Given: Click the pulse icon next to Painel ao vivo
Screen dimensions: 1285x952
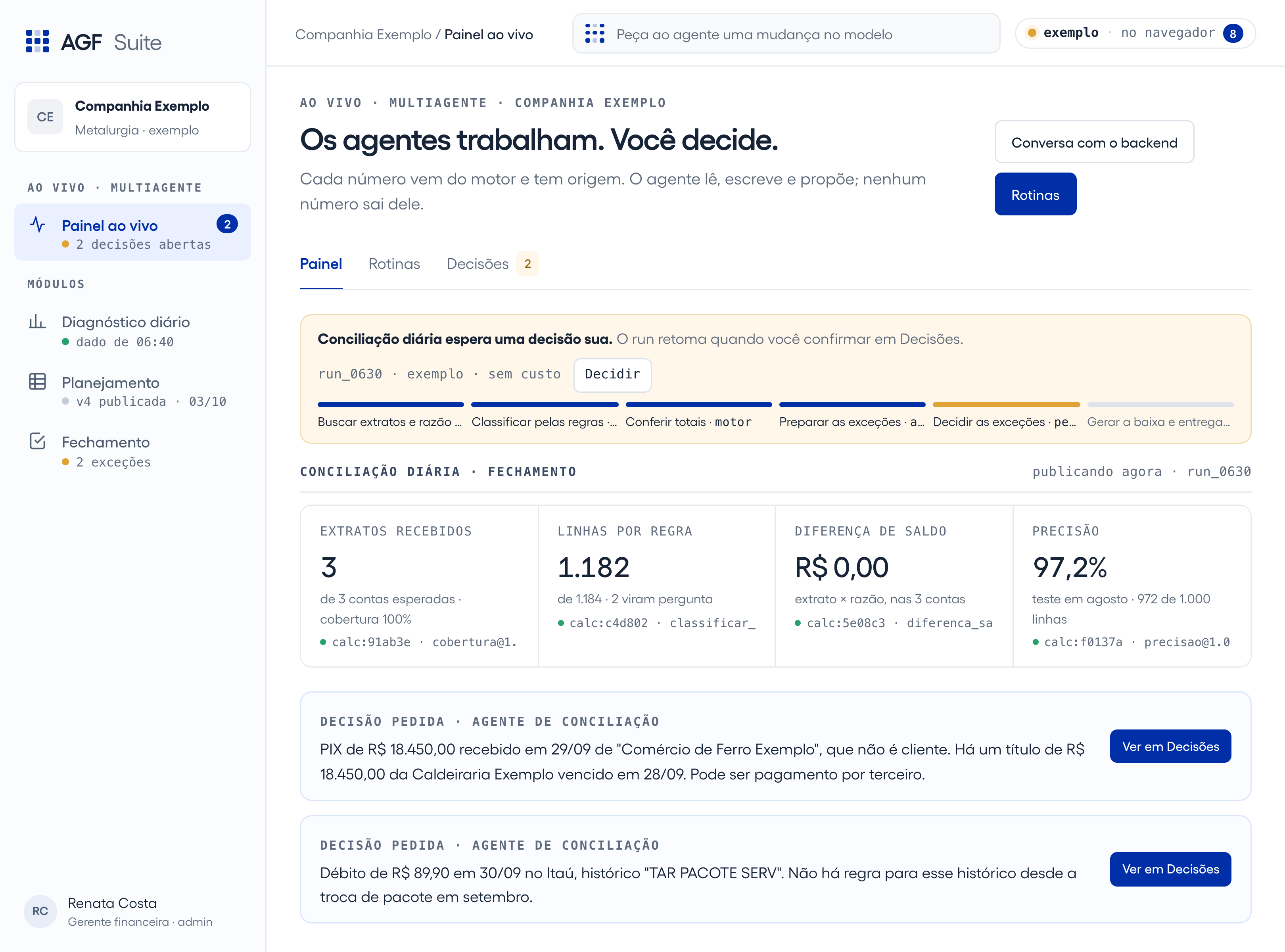Looking at the screenshot, I should 37,225.
